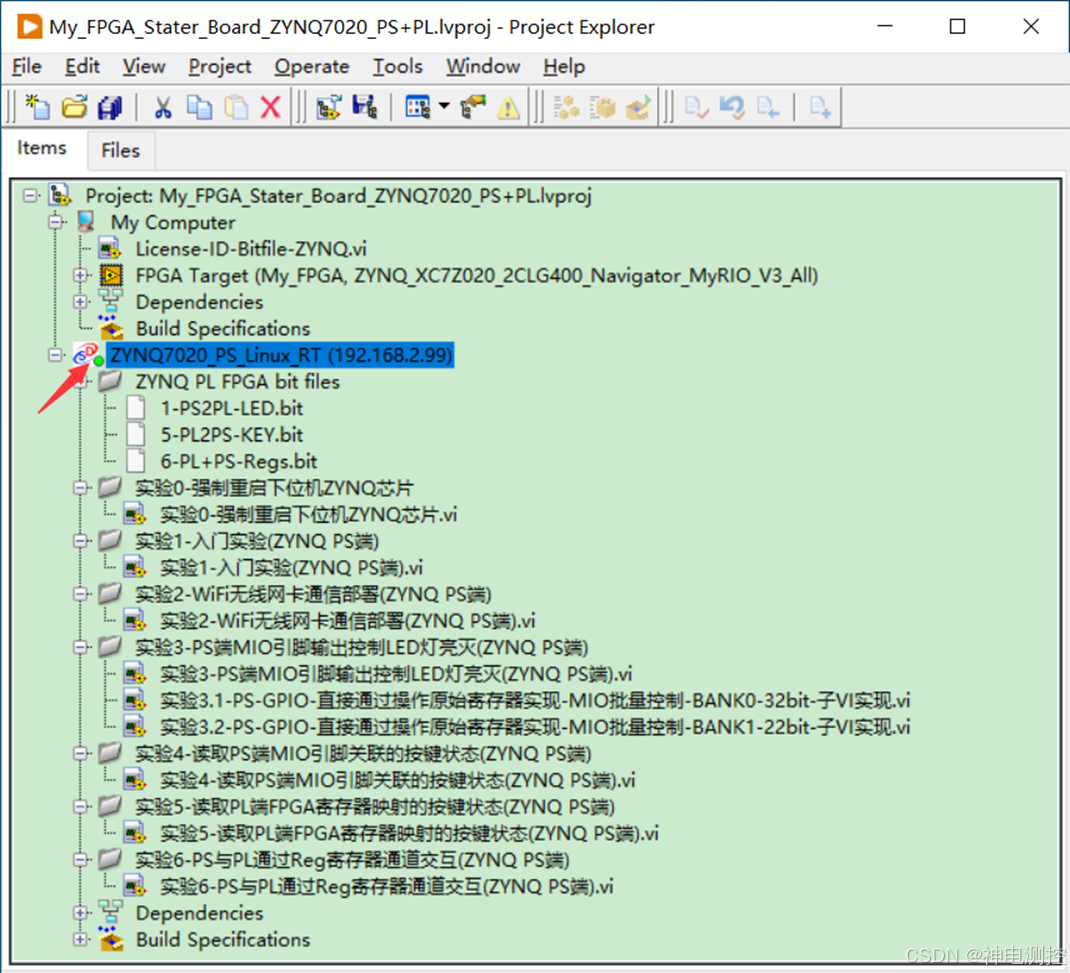Select 实验5-读取PL端FPGA寄存器映射的按键状态.vi
The width and height of the screenshot is (1070, 973).
click(x=409, y=833)
